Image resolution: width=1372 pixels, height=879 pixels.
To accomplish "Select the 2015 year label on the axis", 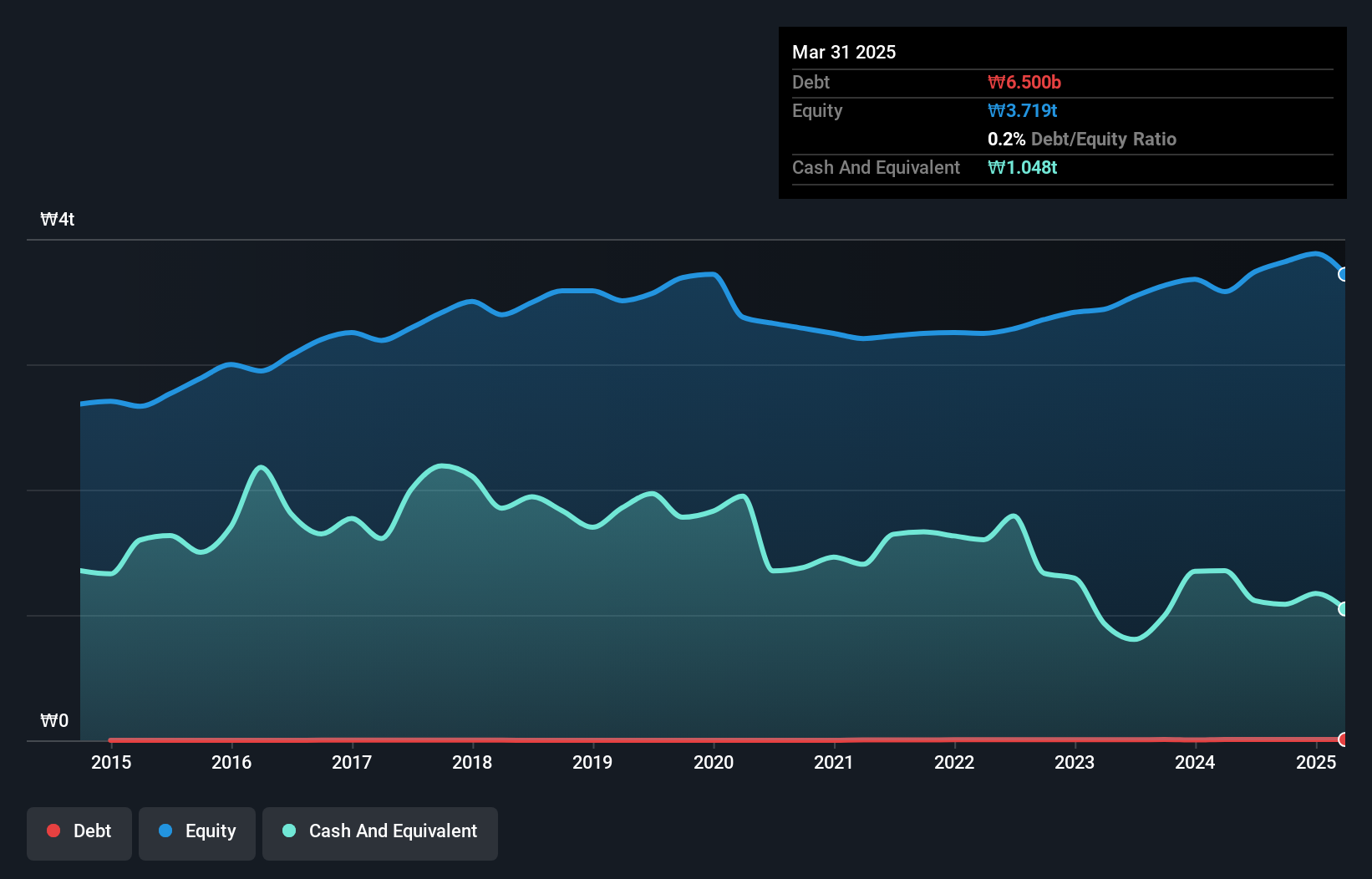I will click(112, 763).
